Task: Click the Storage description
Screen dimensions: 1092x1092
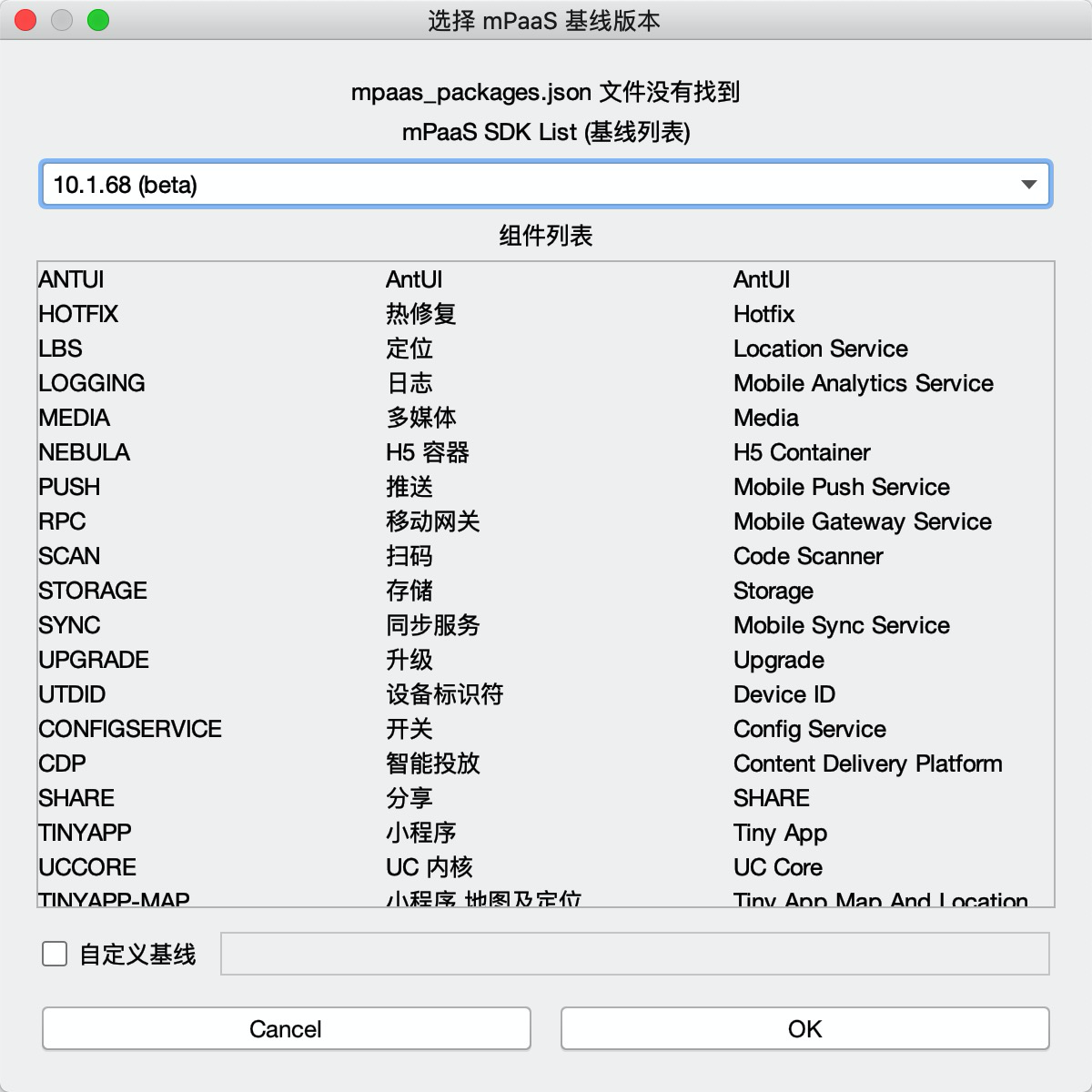Action: [x=773, y=591]
